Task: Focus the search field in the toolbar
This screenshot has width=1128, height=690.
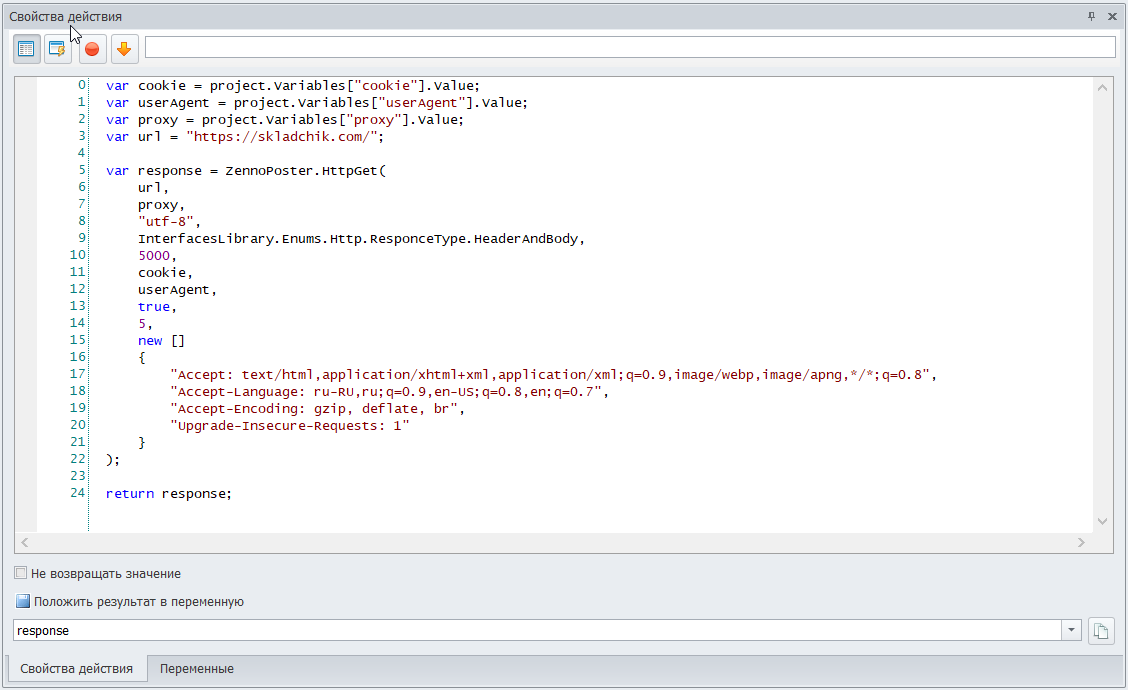Action: 630,47
